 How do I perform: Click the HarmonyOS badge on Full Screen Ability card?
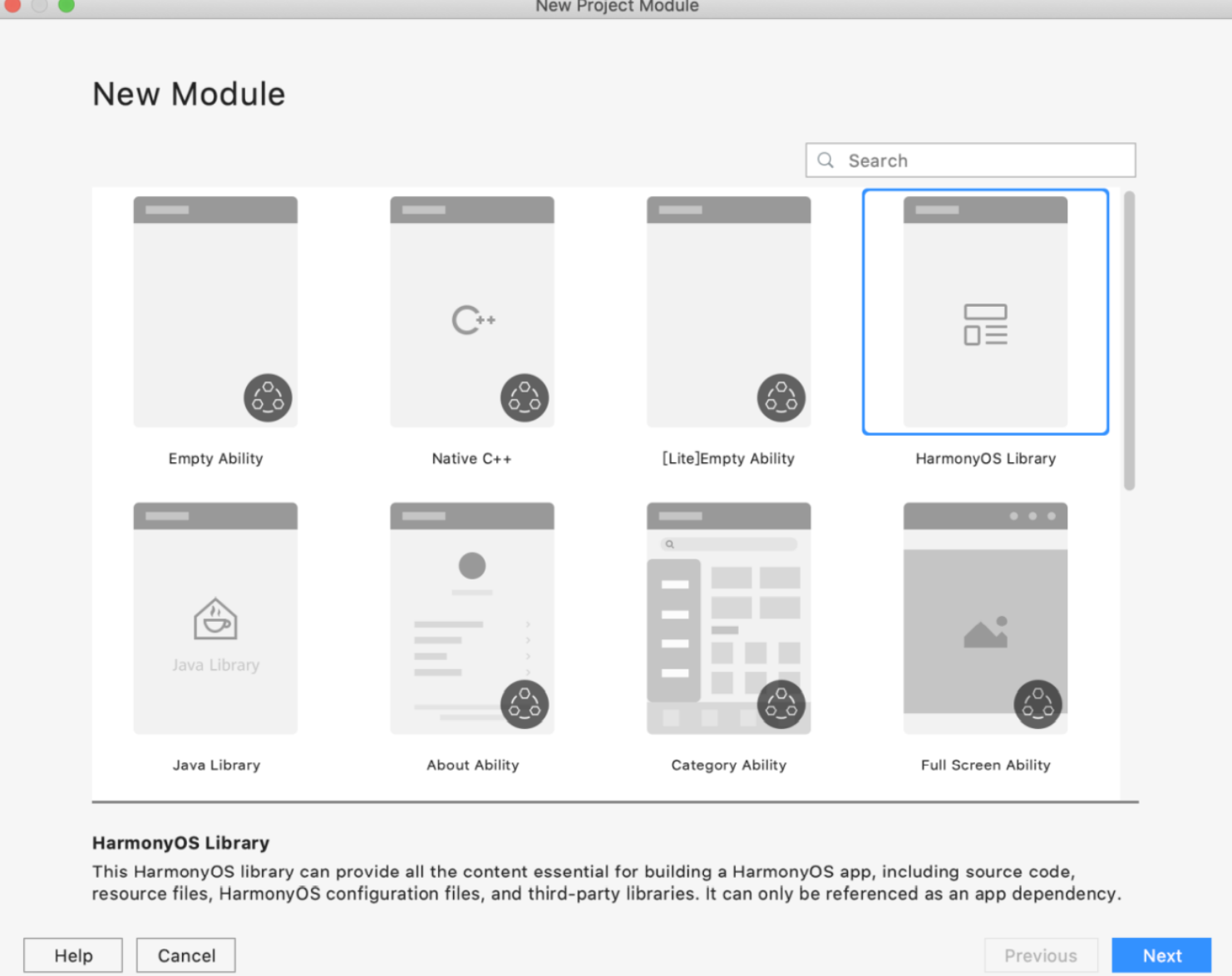[x=1038, y=704]
